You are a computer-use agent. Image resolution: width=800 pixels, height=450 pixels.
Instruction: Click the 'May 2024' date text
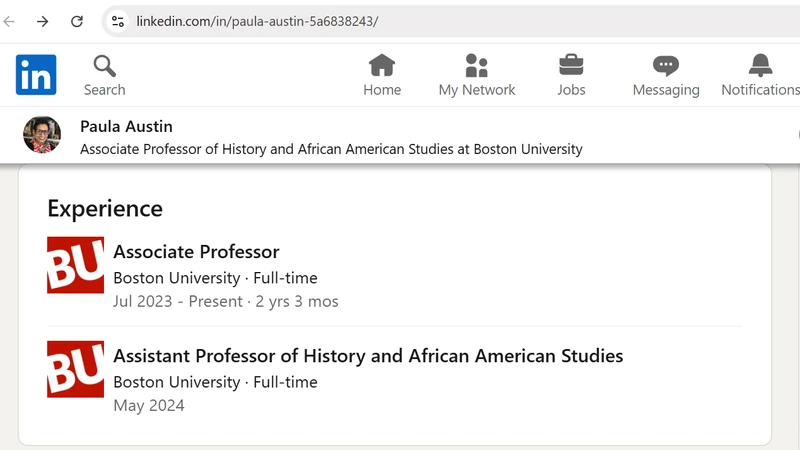[149, 406]
